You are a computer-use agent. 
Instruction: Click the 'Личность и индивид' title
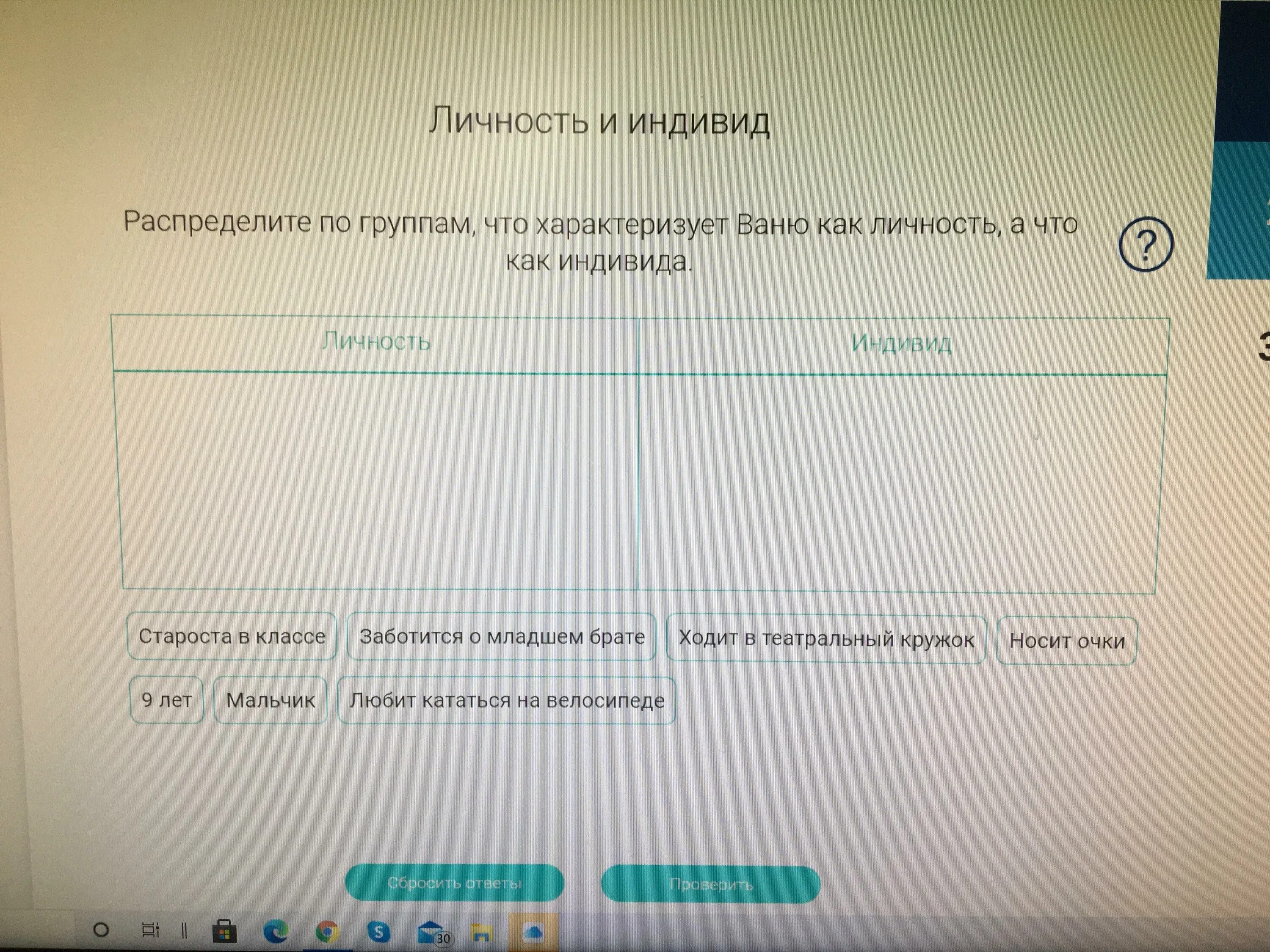[x=599, y=122]
